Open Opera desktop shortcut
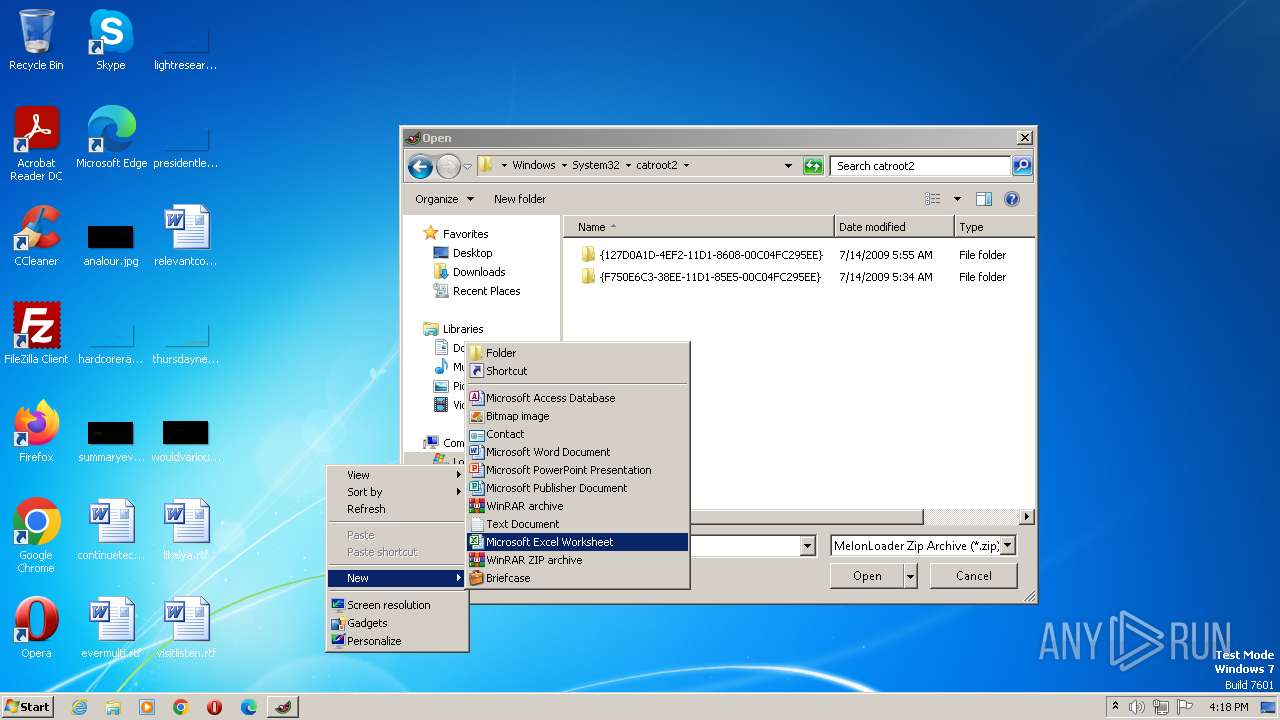1280x720 pixels. [x=36, y=628]
